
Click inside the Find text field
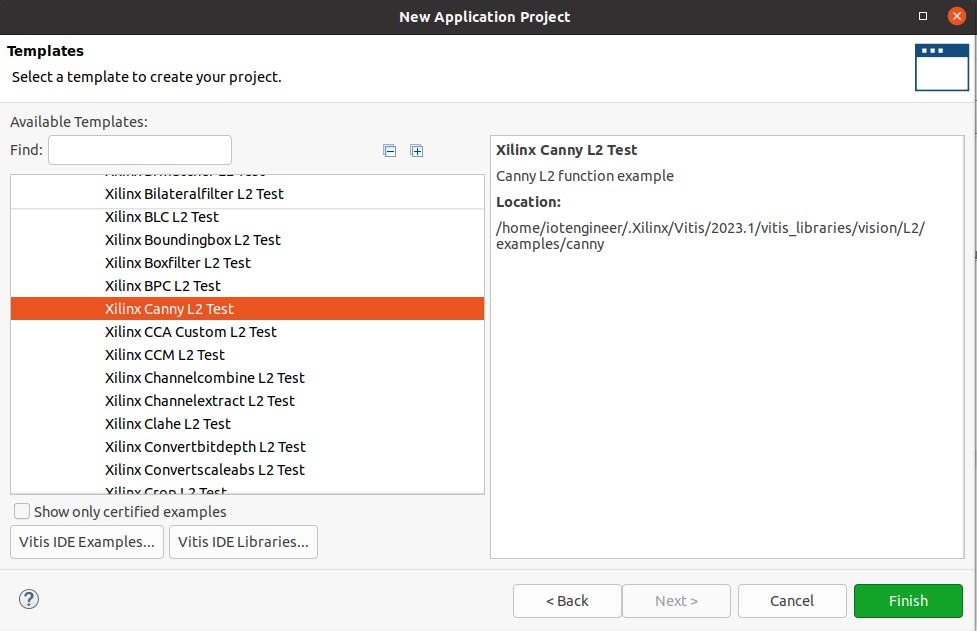point(140,150)
